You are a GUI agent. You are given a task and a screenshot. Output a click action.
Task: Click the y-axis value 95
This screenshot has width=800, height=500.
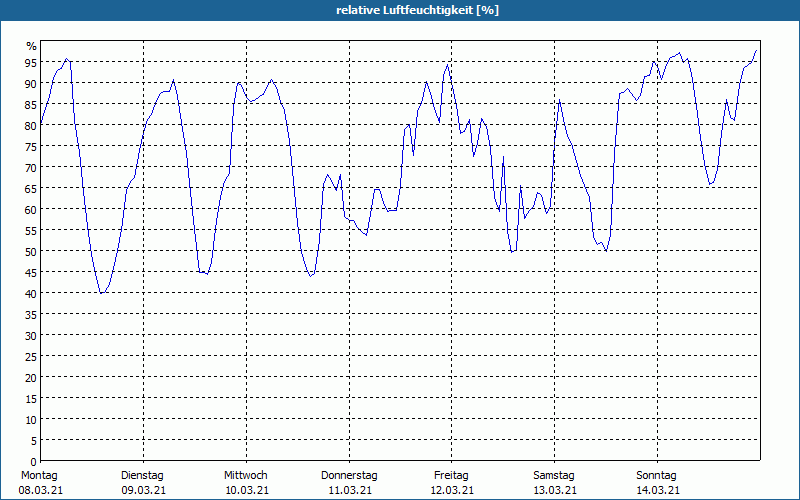(31, 63)
